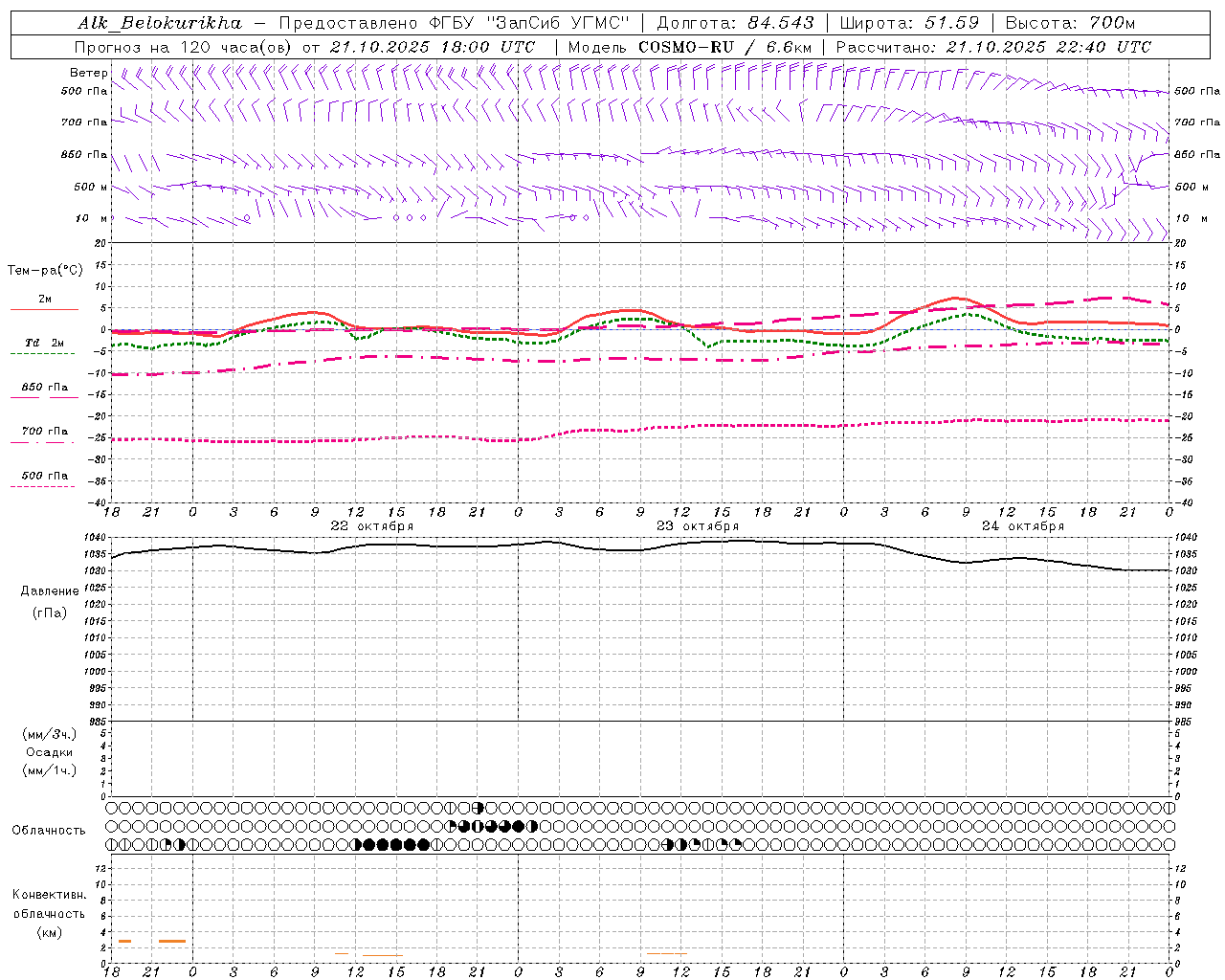
Task: Click the station name Alk_Belokurikha in the header
Action: click(x=160, y=23)
